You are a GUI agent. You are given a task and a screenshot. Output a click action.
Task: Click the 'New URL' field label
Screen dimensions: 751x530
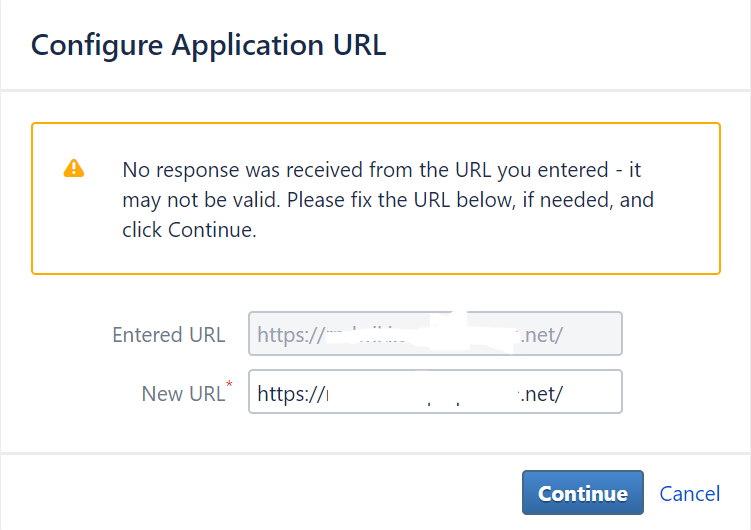183,394
